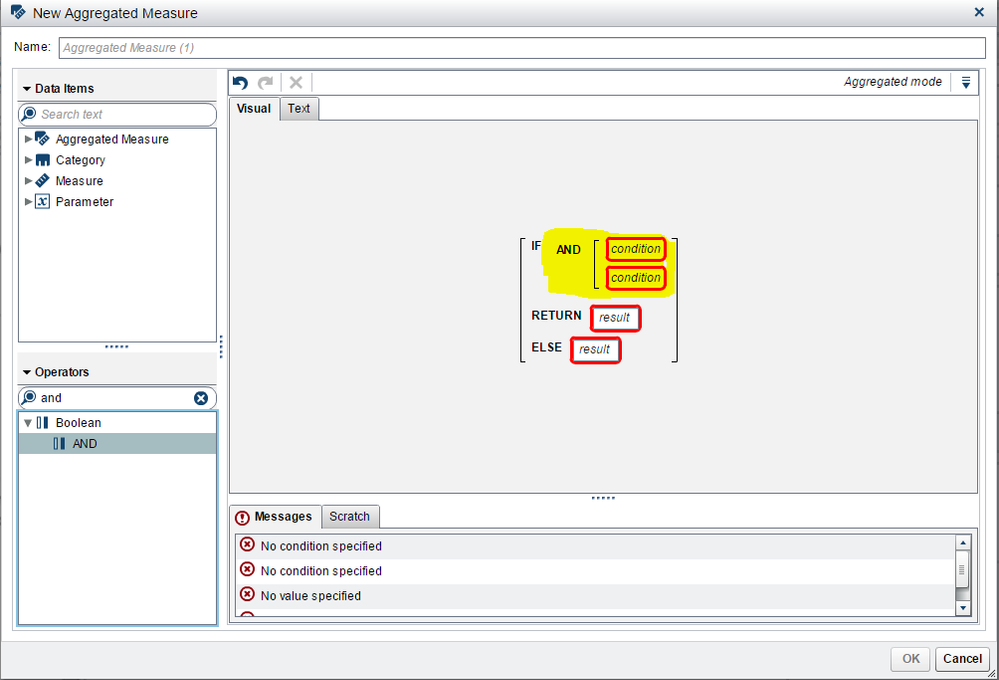Screen dimensions: 999x680
Task: Select the Aggregated Measure tree label
Action: pos(112,139)
